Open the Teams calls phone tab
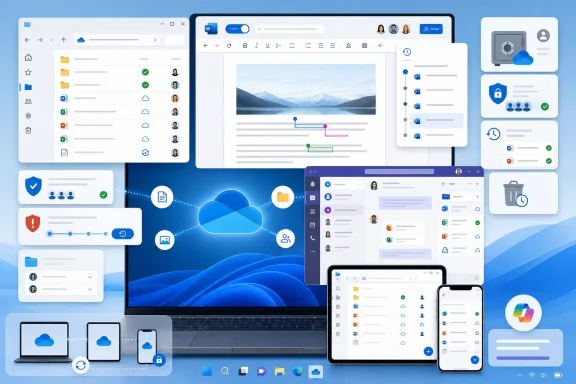 (313, 238)
